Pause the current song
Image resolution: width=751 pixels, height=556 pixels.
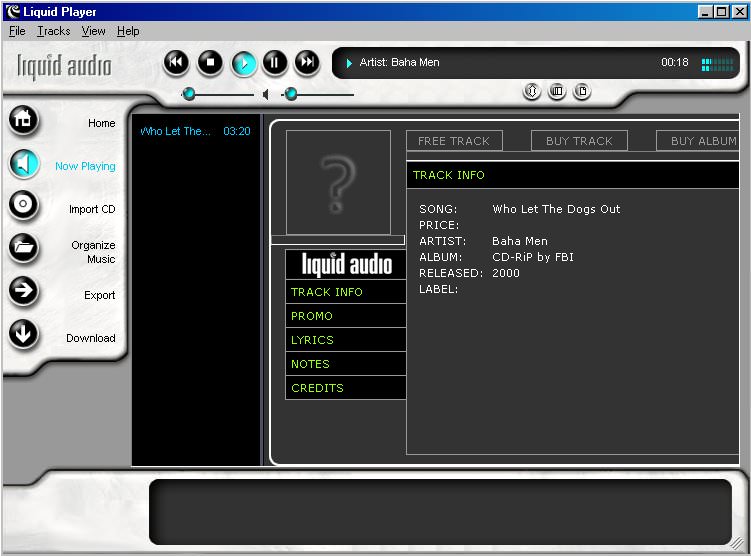[x=274, y=63]
